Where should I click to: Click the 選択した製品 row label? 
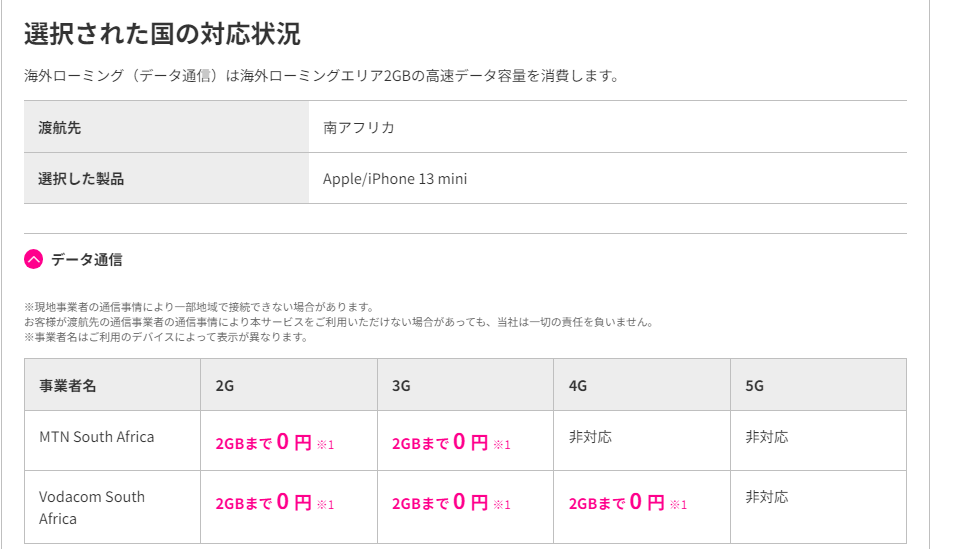pos(82,179)
